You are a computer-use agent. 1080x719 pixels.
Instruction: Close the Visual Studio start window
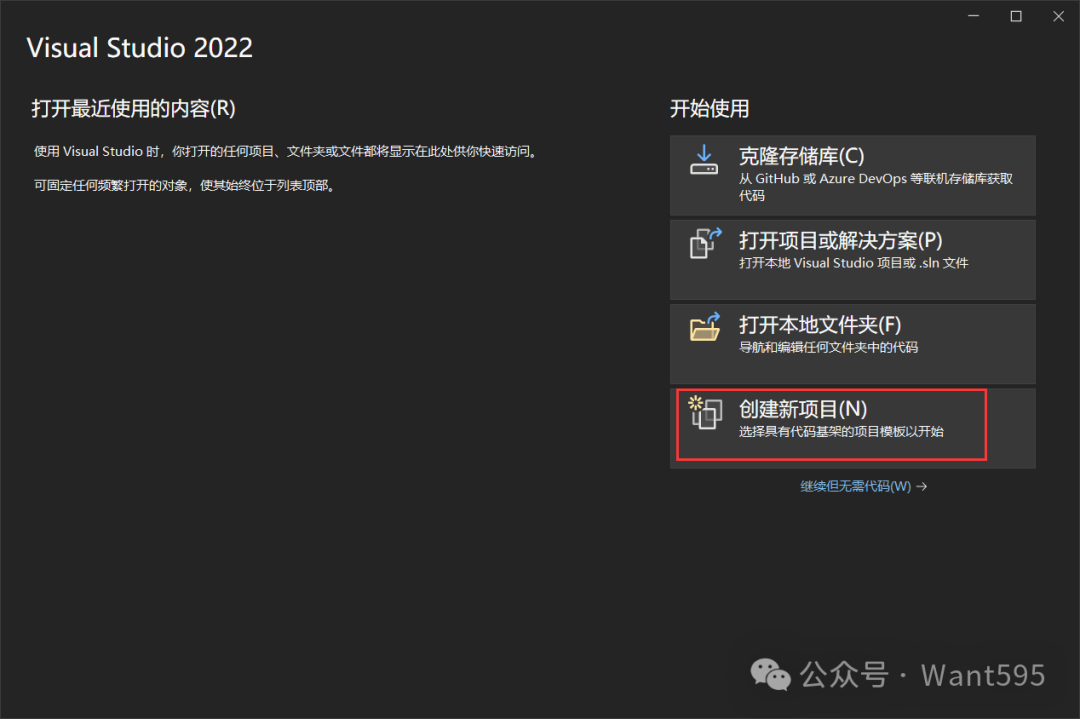pyautogui.click(x=1059, y=16)
